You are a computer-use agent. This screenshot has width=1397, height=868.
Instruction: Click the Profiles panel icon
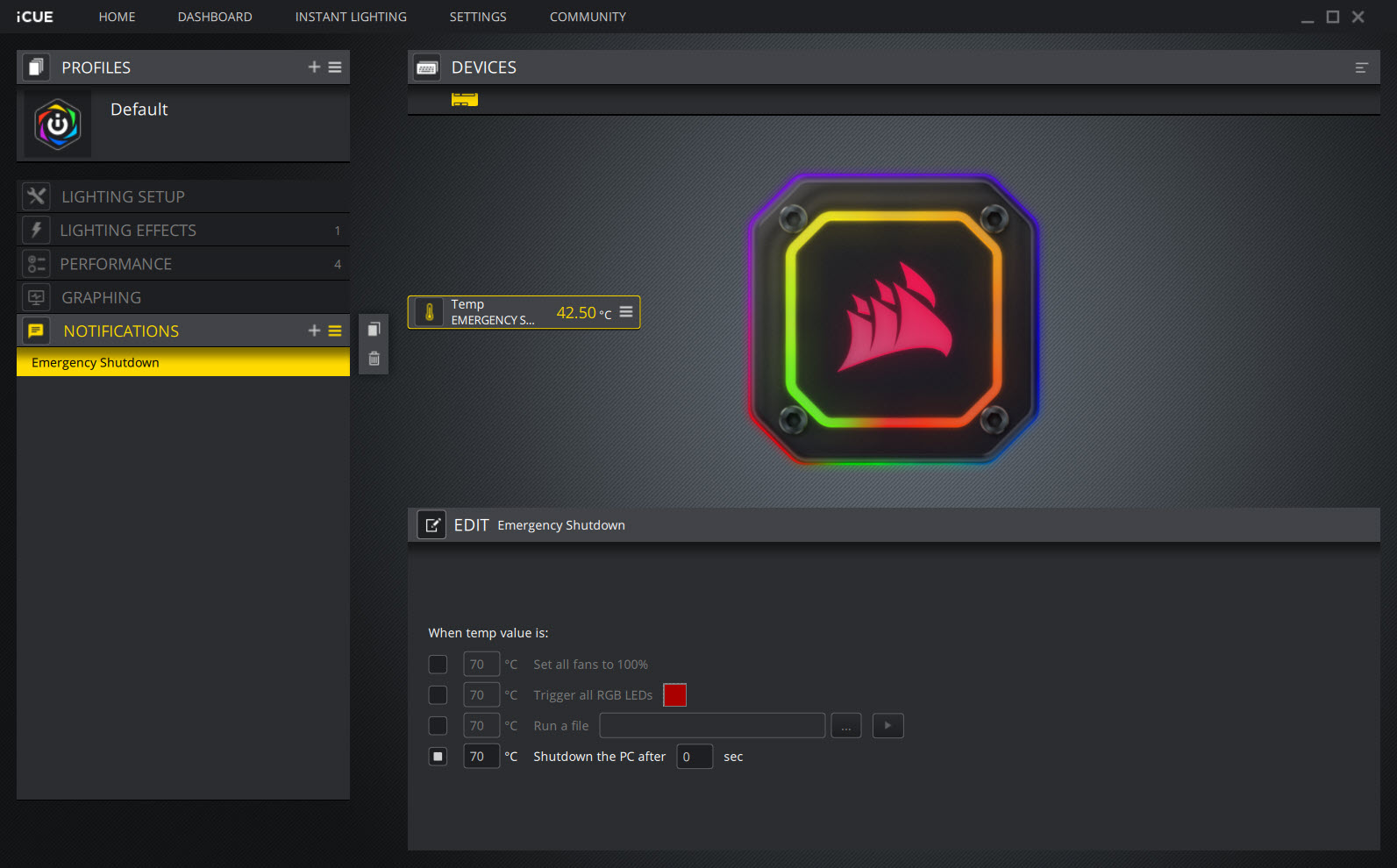tap(36, 67)
